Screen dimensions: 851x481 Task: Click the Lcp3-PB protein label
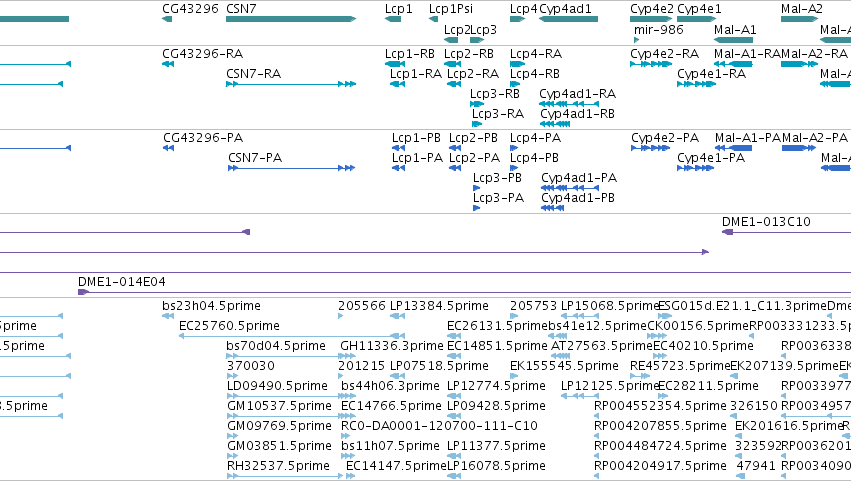coord(497,178)
